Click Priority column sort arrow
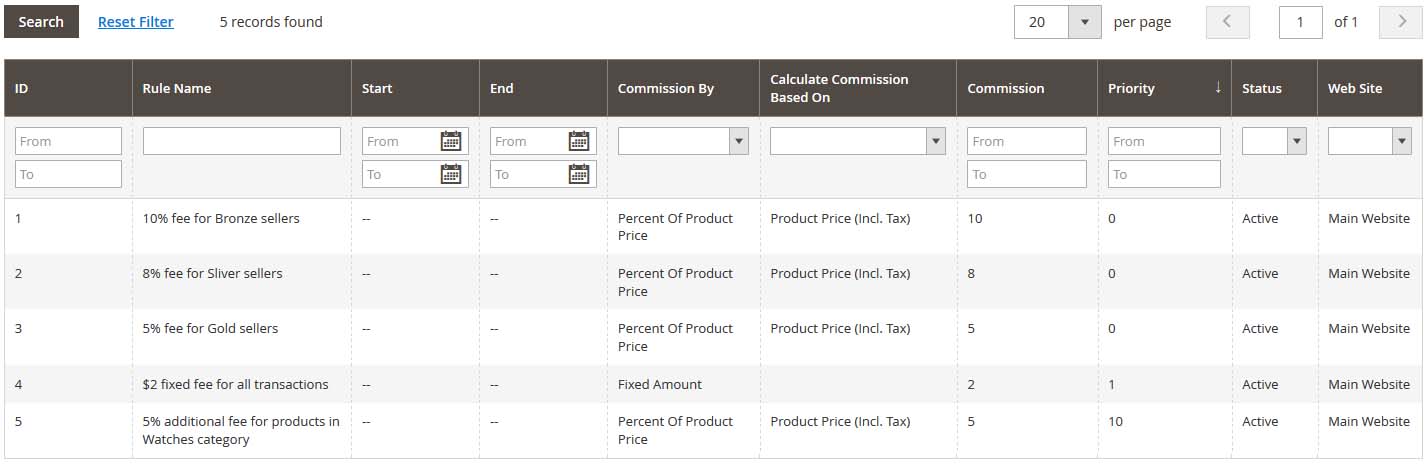1428x465 pixels. tap(1218, 88)
